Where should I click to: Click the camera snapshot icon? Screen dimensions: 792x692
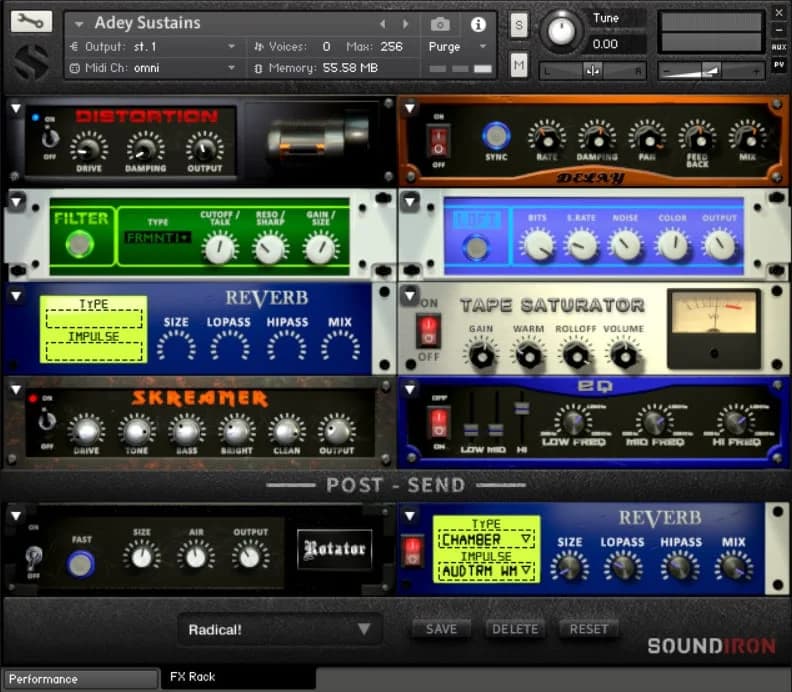click(440, 24)
